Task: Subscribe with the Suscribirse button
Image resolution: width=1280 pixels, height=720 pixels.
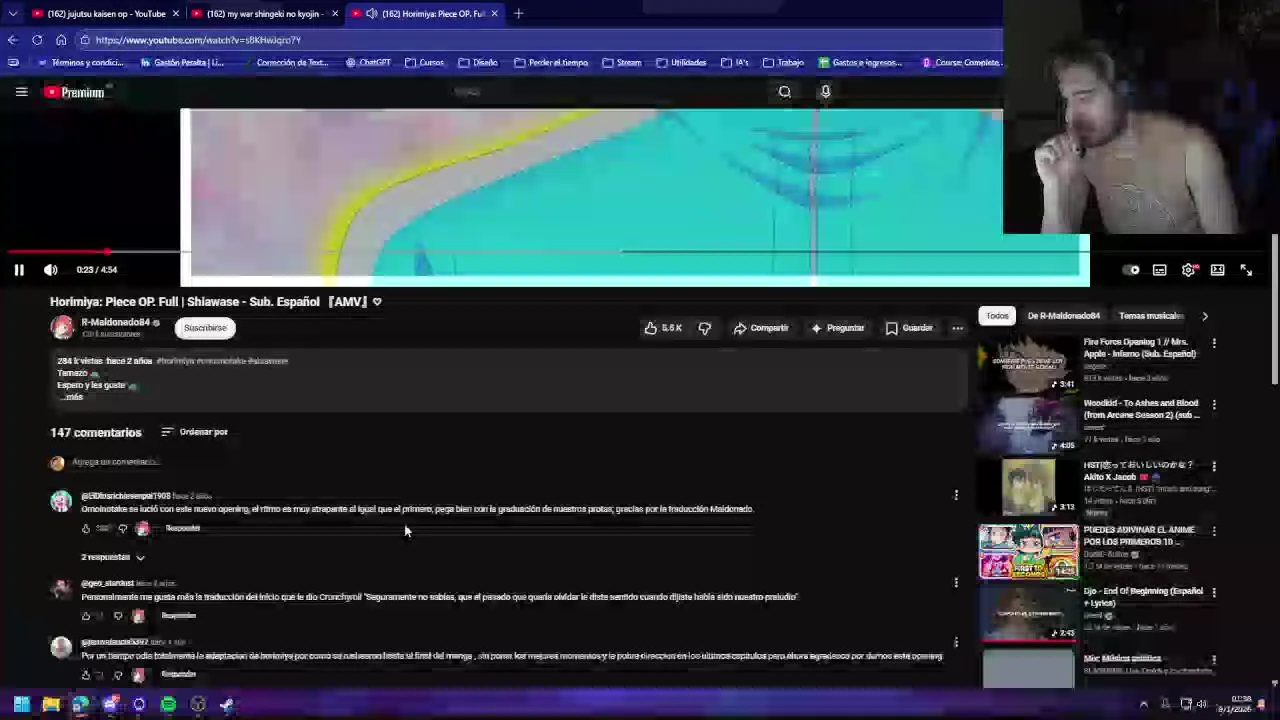Action: point(205,328)
